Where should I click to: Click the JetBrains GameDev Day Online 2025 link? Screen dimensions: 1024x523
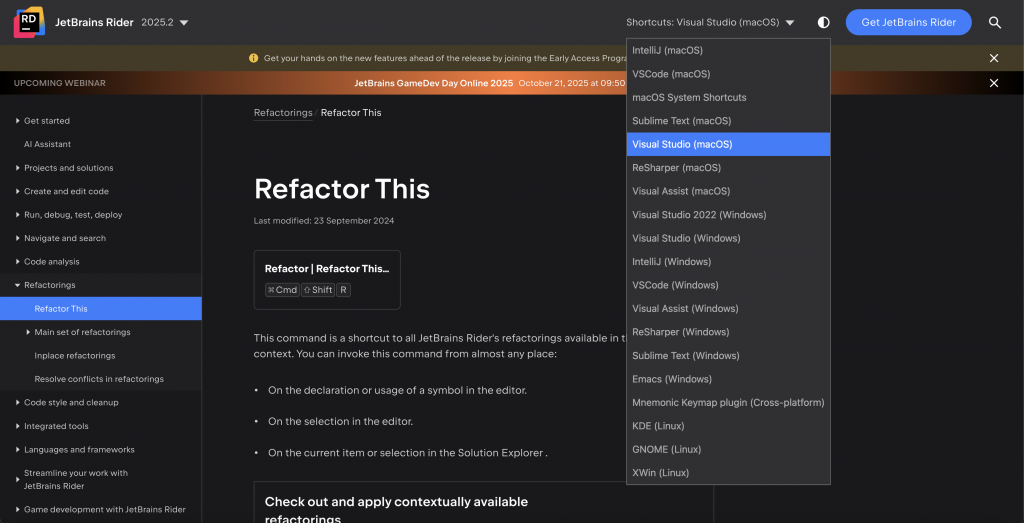point(434,83)
